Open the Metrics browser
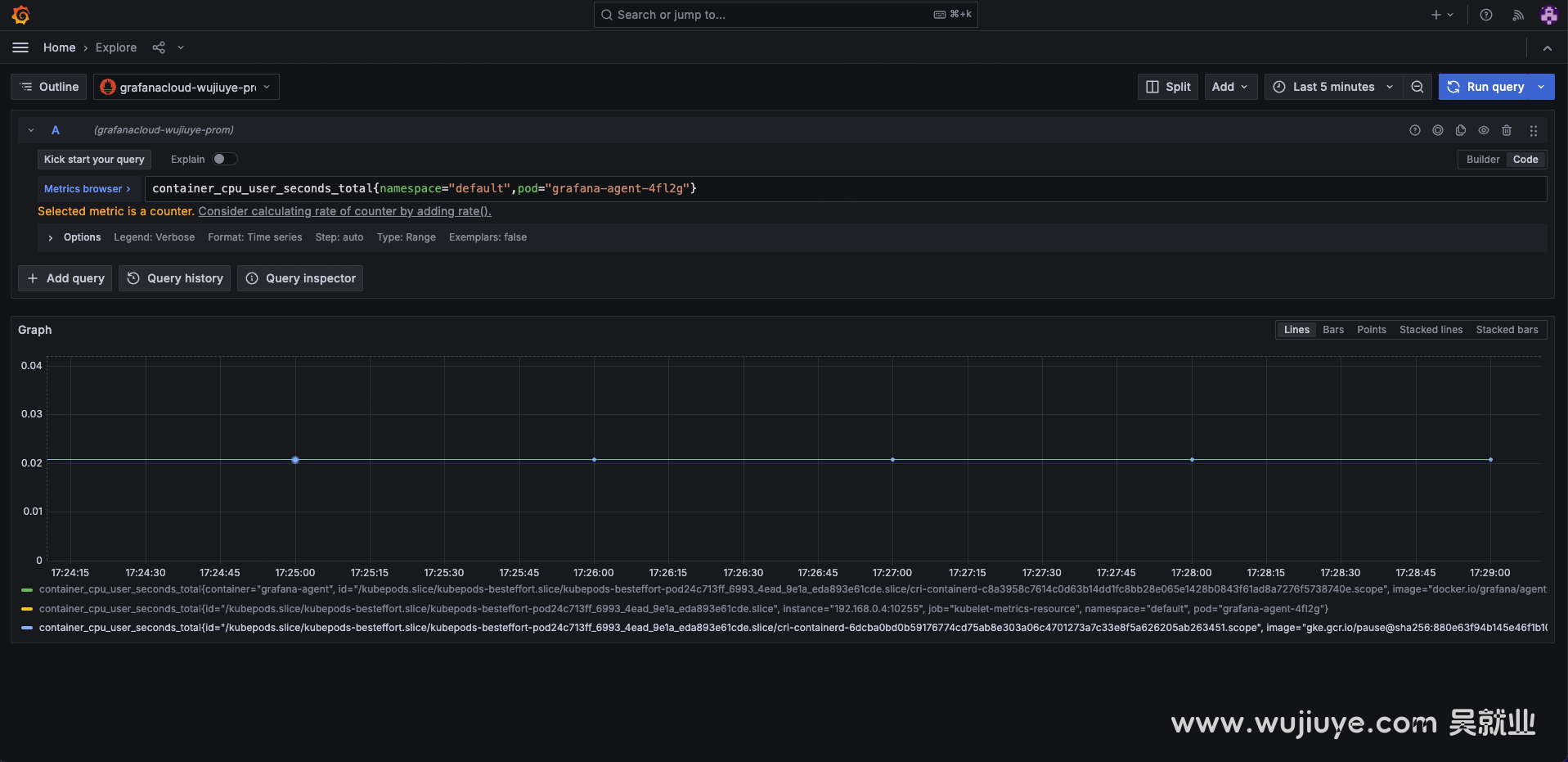This screenshot has width=1568, height=762. coord(88,189)
